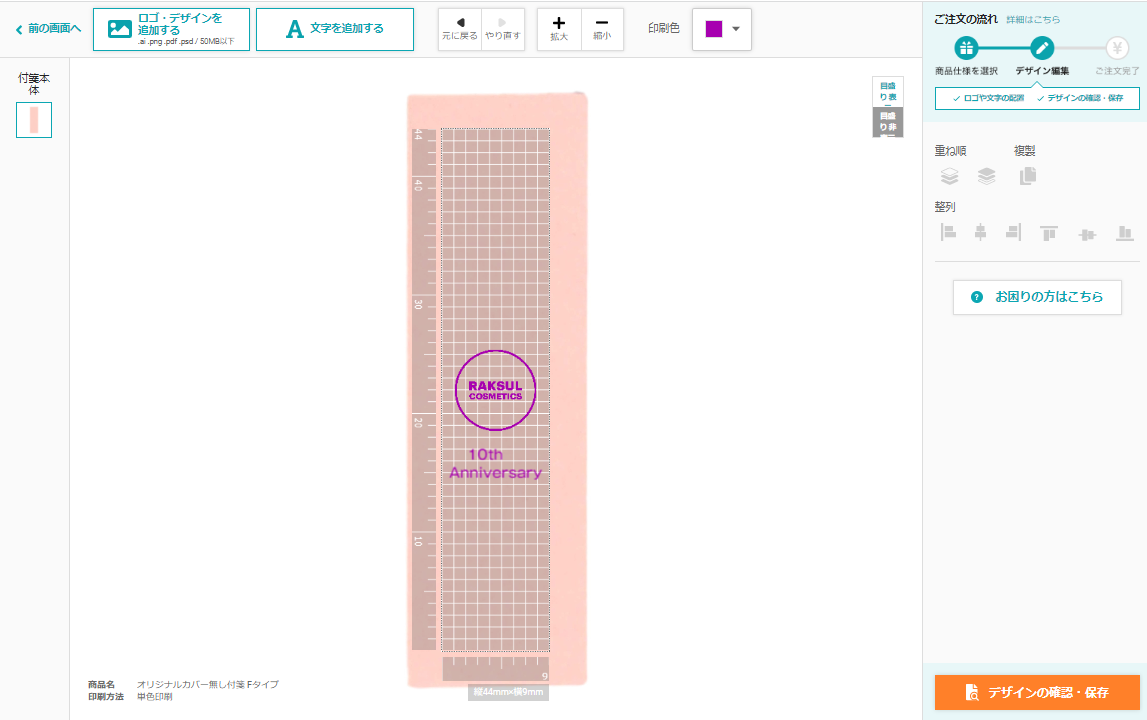Align top in 整列
Screen dimensions: 1147x720
[x=1049, y=233]
